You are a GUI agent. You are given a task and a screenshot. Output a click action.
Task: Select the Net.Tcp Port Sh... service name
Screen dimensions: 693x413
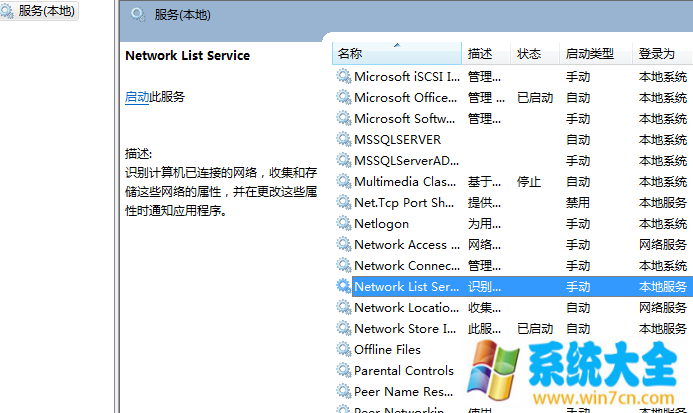pos(404,203)
